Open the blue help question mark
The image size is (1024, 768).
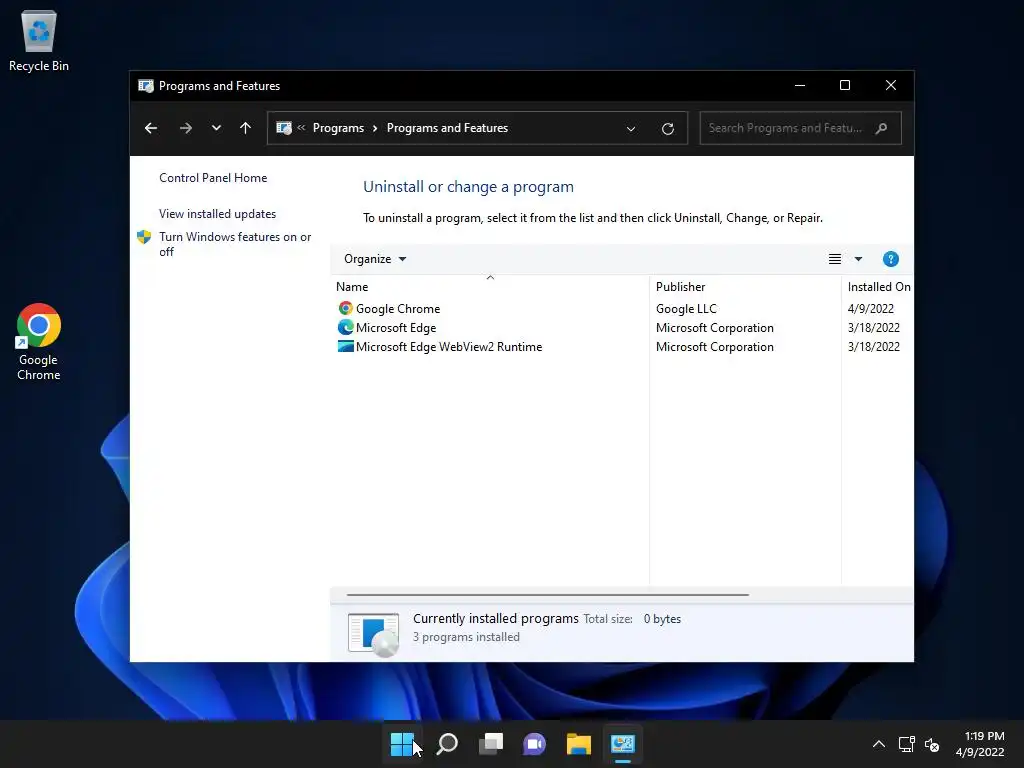(890, 259)
